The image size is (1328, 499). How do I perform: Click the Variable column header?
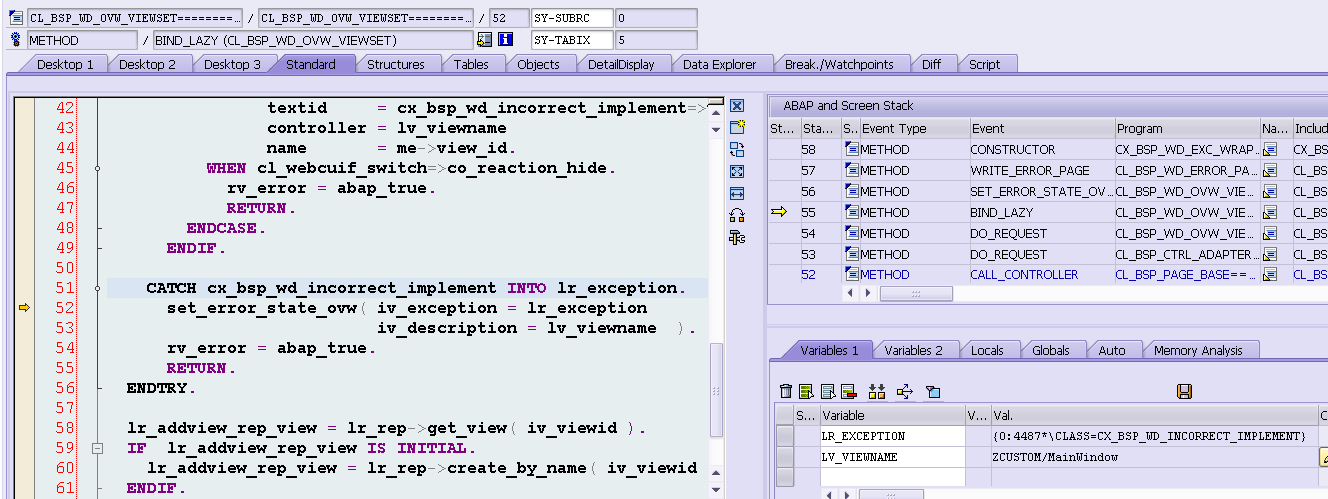pos(892,415)
